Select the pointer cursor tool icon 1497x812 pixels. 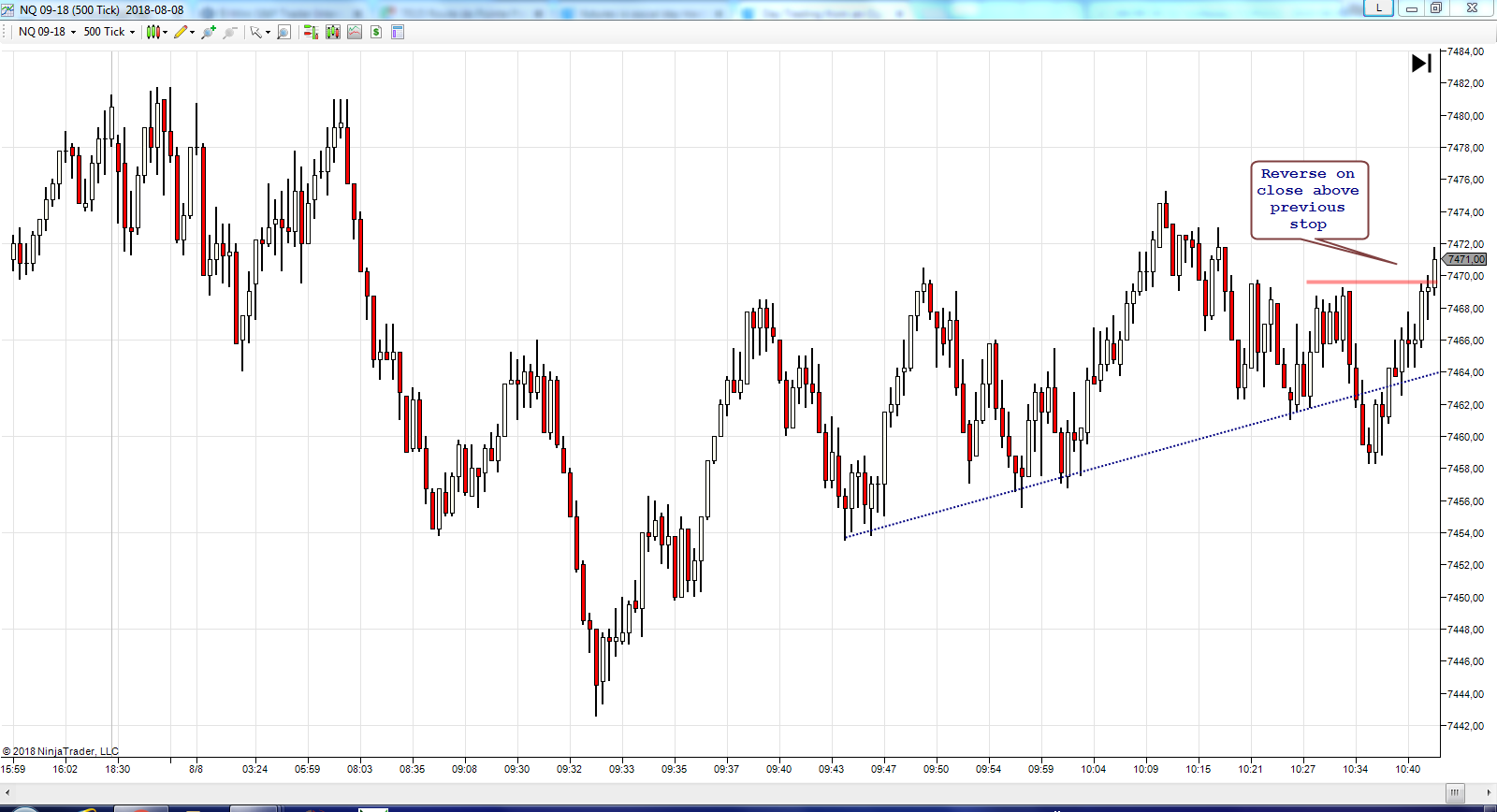click(x=255, y=32)
